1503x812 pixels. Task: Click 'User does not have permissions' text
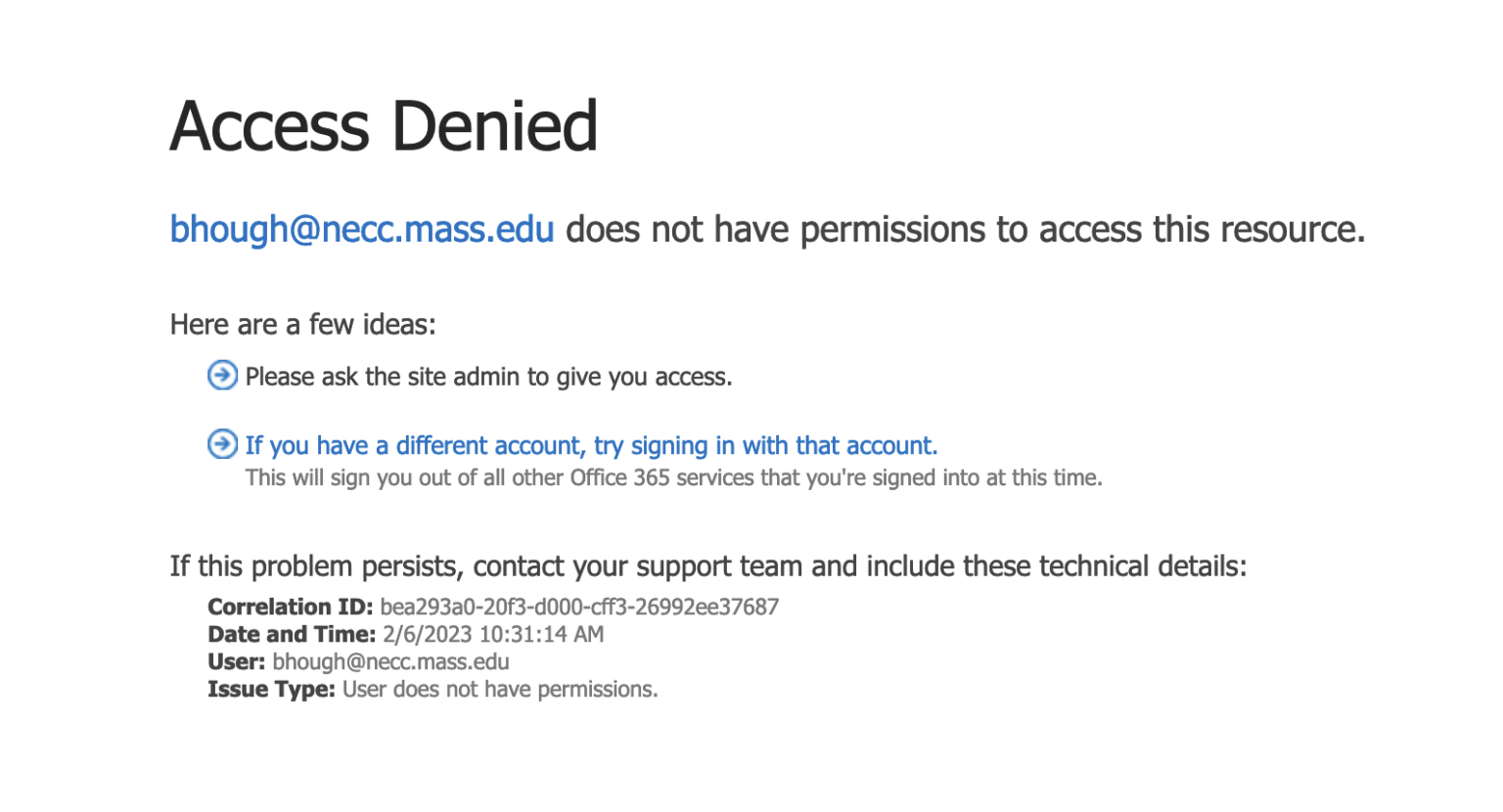click(500, 689)
